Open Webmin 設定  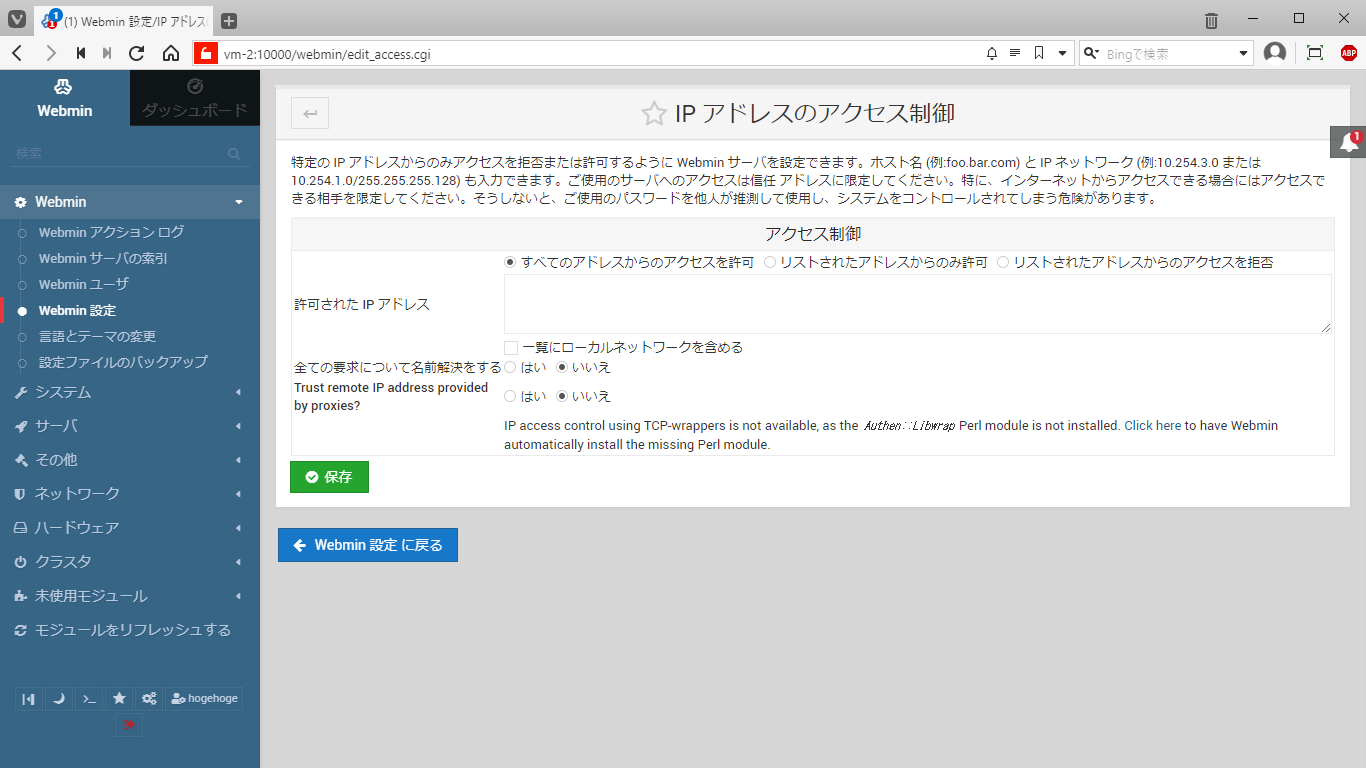tap(77, 310)
